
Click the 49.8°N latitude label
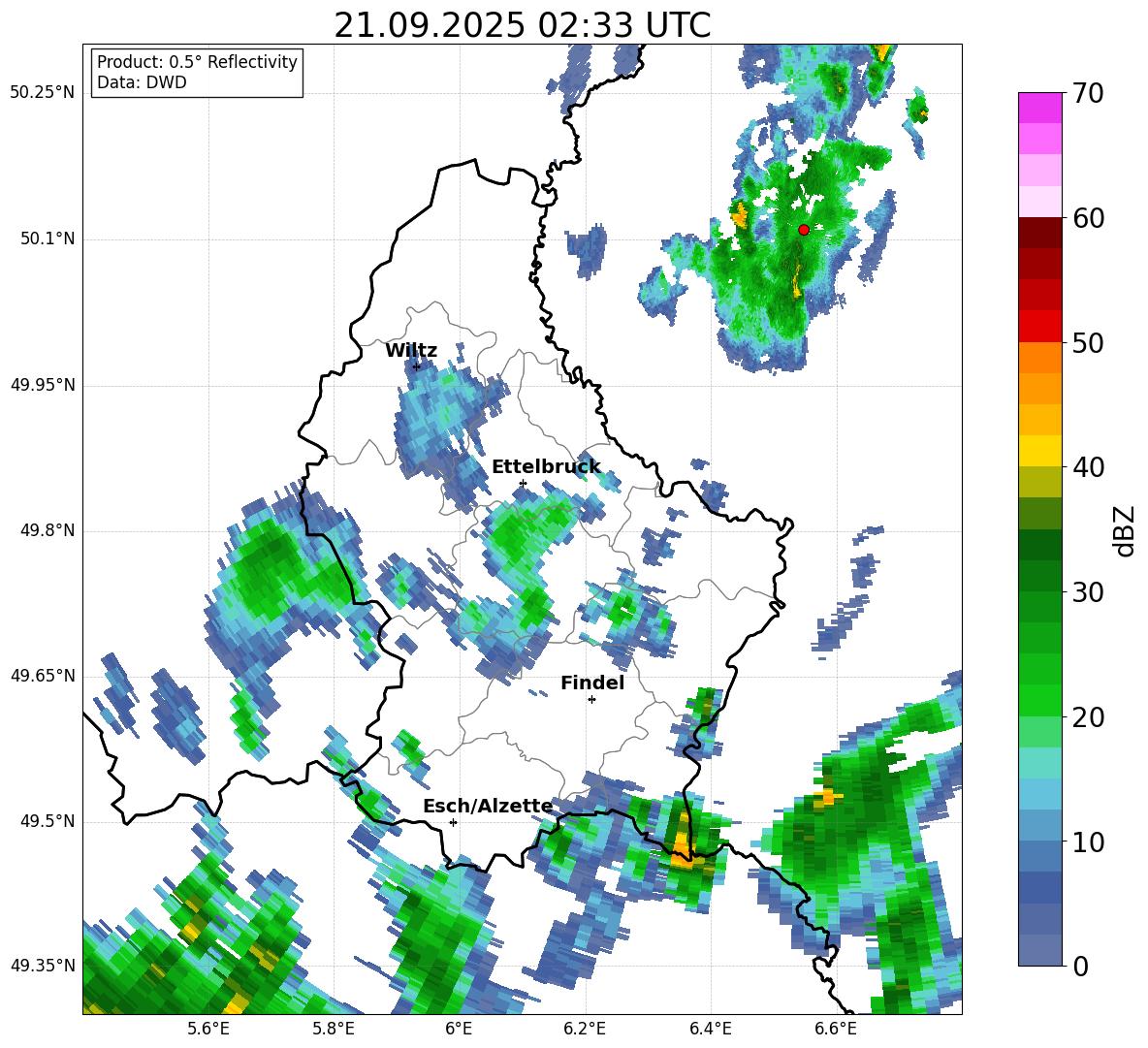48,530
